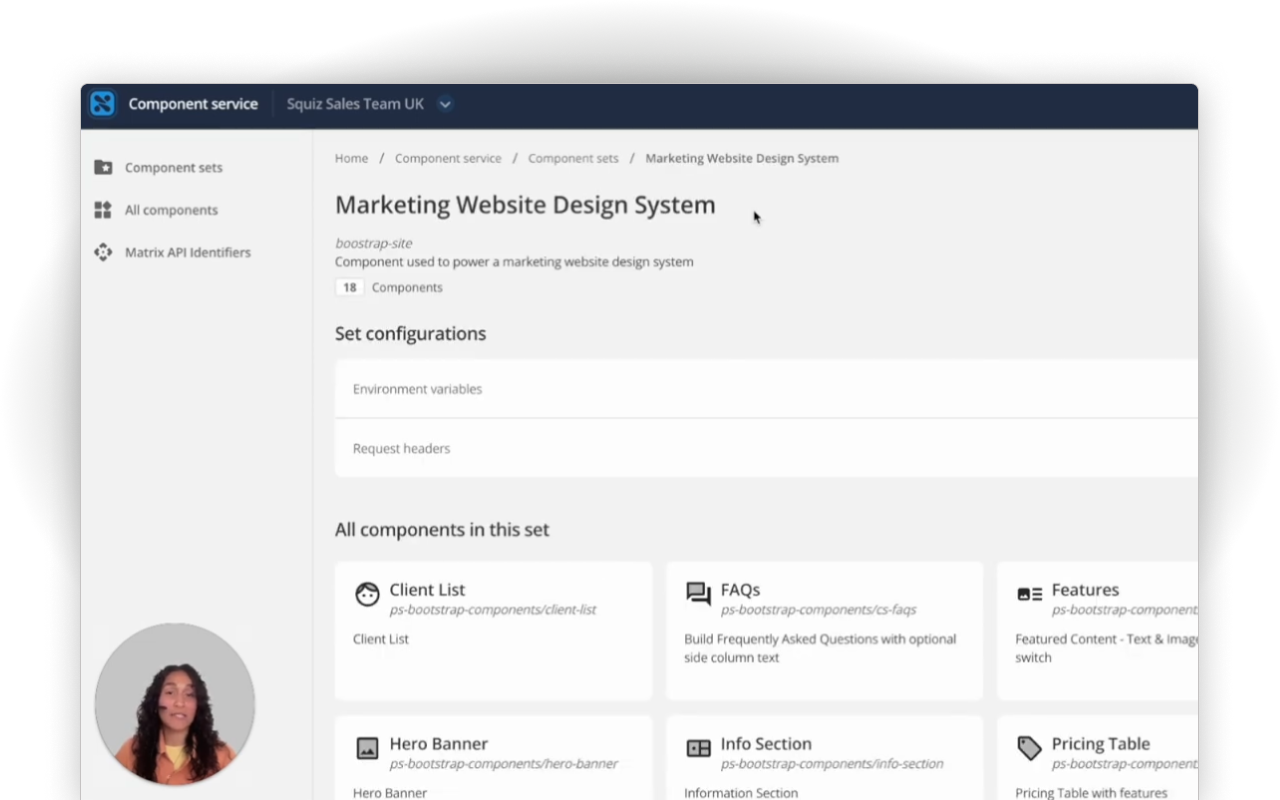Select the Info Section card icon
The height and width of the screenshot is (800, 1280).
(697, 746)
